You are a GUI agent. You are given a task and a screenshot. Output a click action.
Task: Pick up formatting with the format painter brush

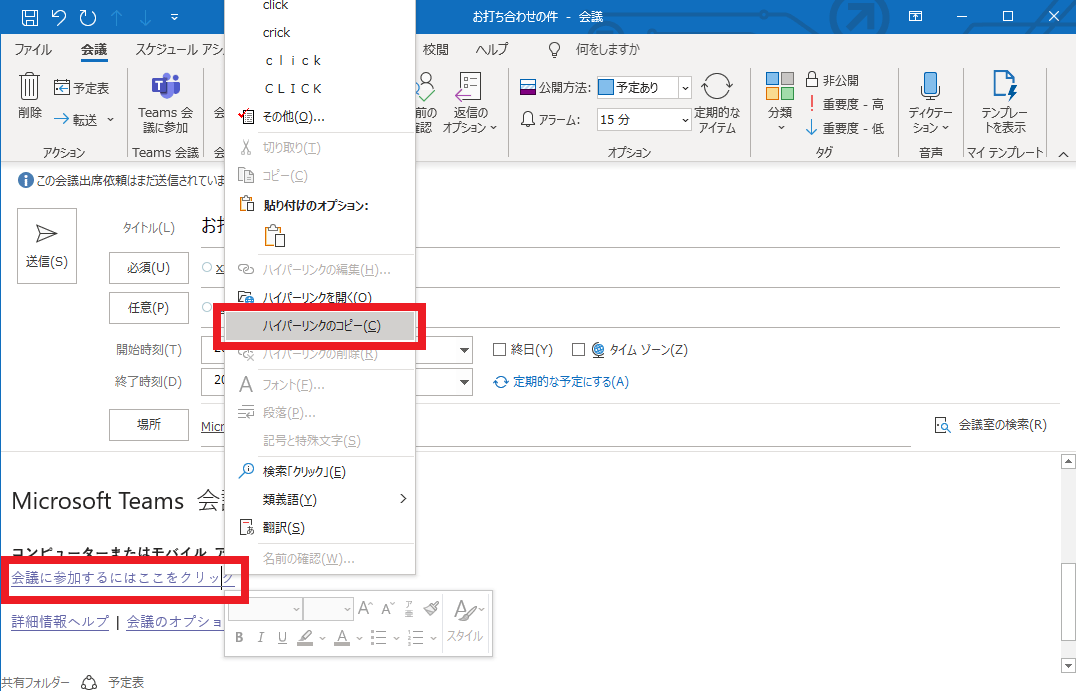pos(432,608)
